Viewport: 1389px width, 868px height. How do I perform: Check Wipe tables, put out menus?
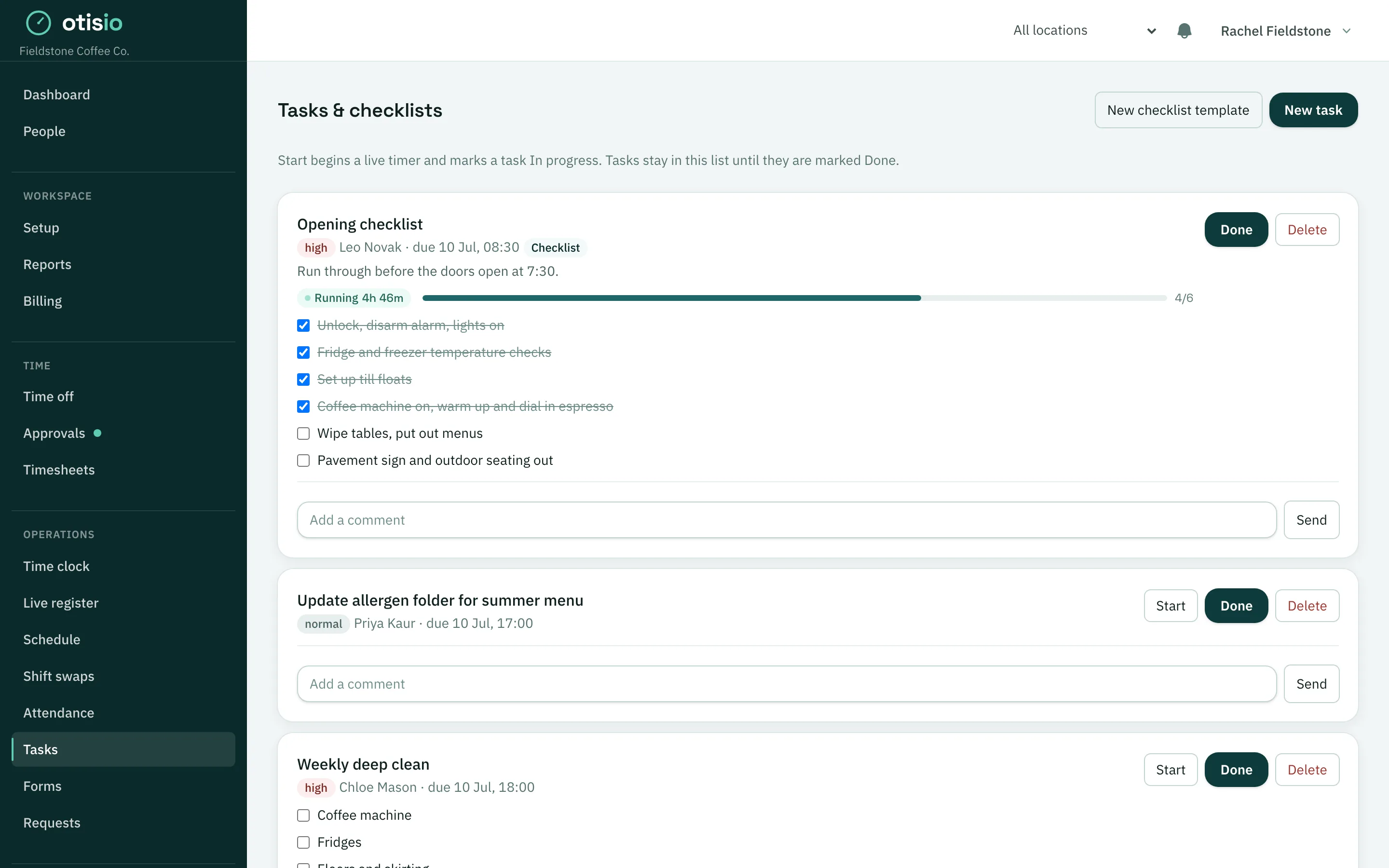pyautogui.click(x=304, y=434)
